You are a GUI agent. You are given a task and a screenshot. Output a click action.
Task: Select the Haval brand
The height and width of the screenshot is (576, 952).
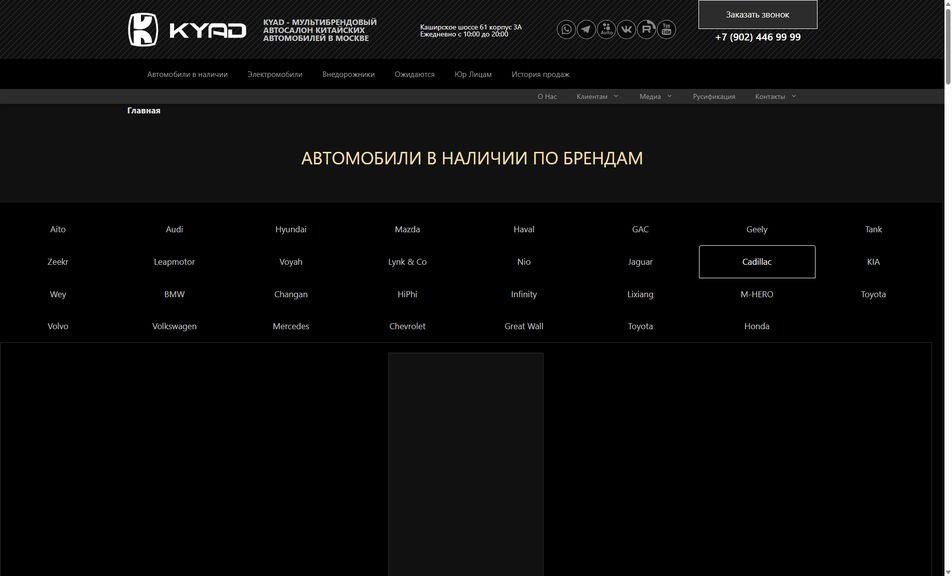524,229
